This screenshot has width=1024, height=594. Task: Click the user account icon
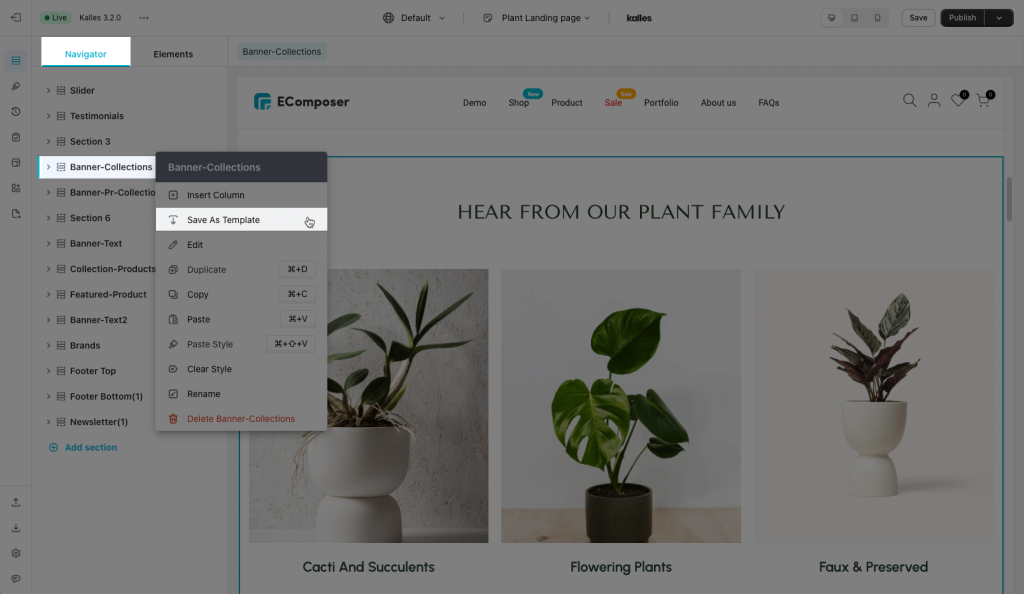click(934, 101)
